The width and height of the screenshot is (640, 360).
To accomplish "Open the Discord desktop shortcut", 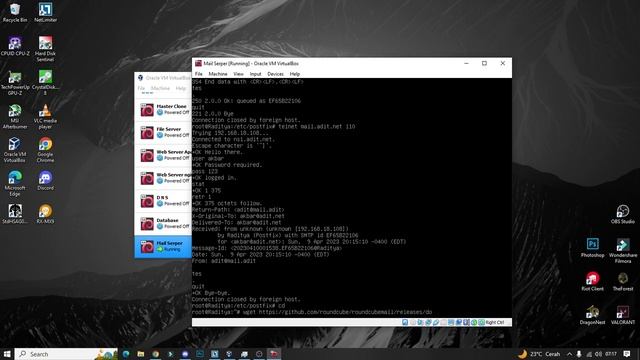I will (45, 180).
